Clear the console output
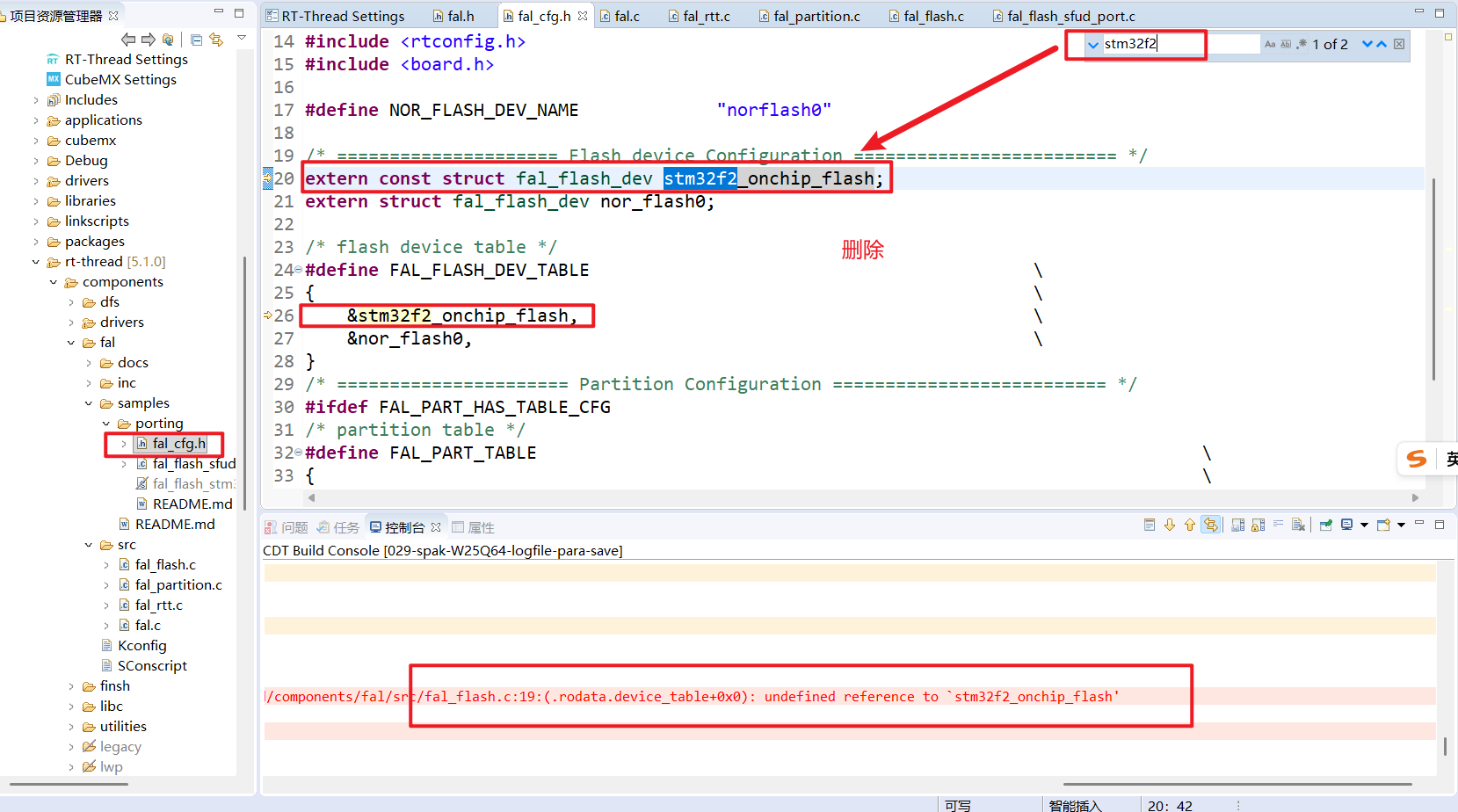1458x812 pixels. coord(1299,525)
